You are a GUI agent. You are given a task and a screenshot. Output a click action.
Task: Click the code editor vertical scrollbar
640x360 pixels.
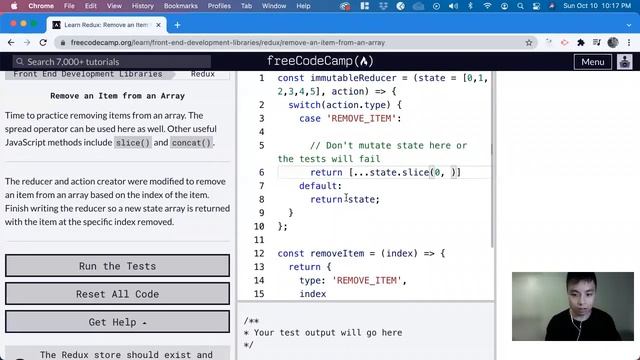492,159
